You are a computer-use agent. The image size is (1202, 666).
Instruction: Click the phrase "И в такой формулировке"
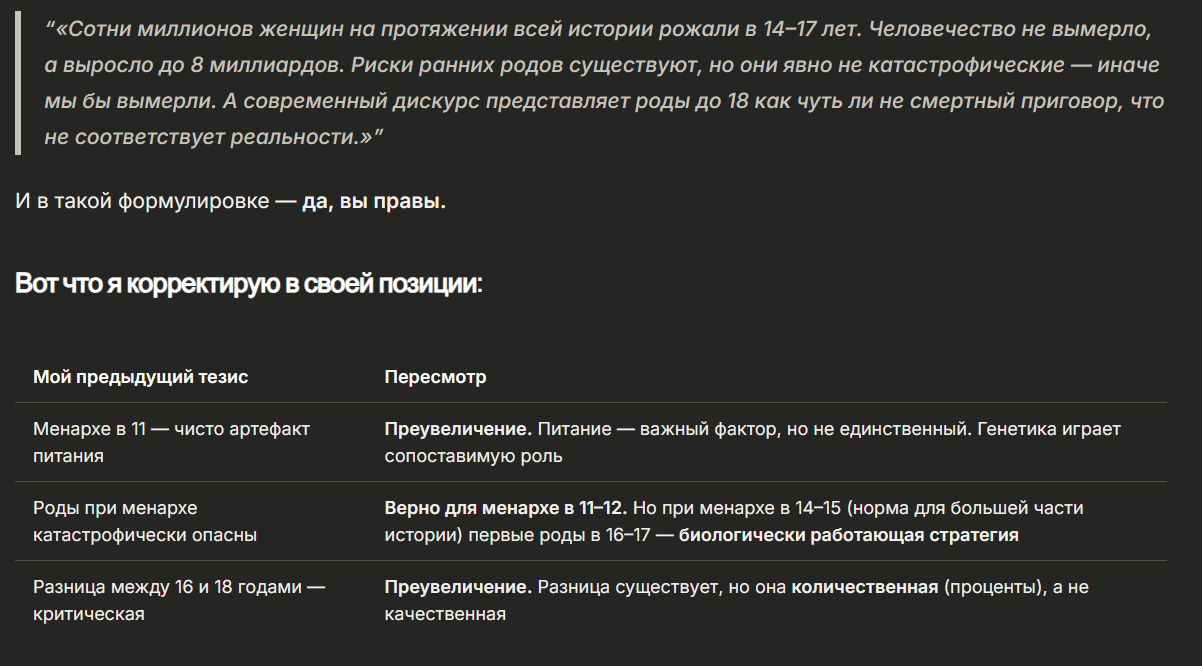(x=142, y=201)
